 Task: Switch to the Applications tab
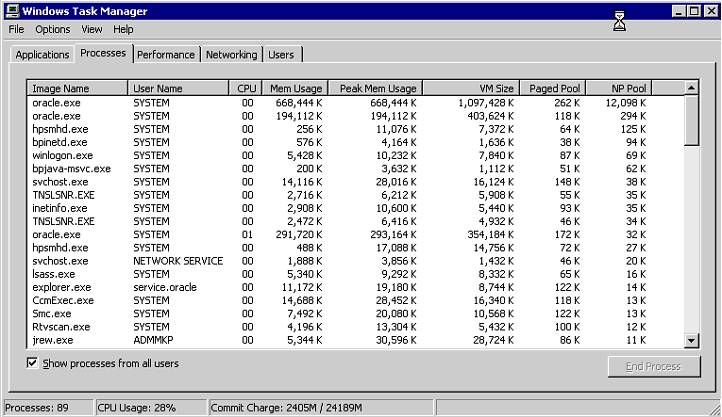[42, 54]
